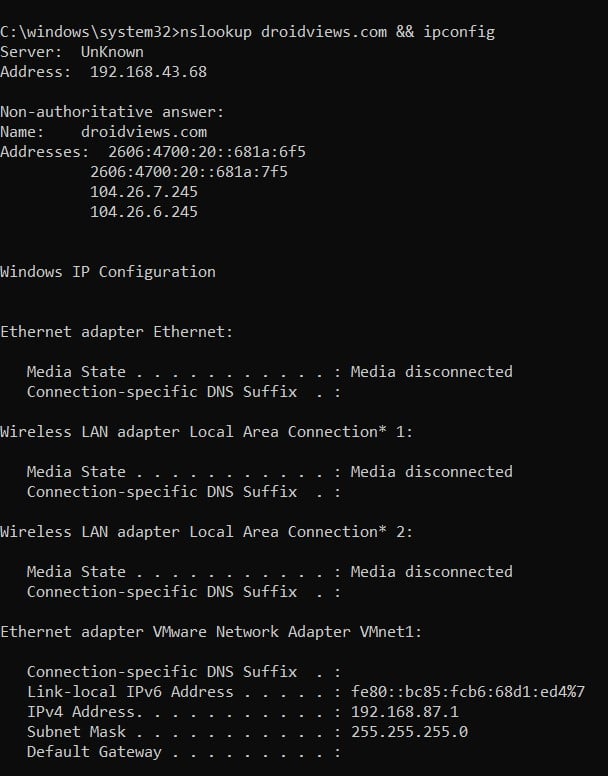The height and width of the screenshot is (776, 608).
Task: Click the Server UnKnown line
Action: [72, 52]
